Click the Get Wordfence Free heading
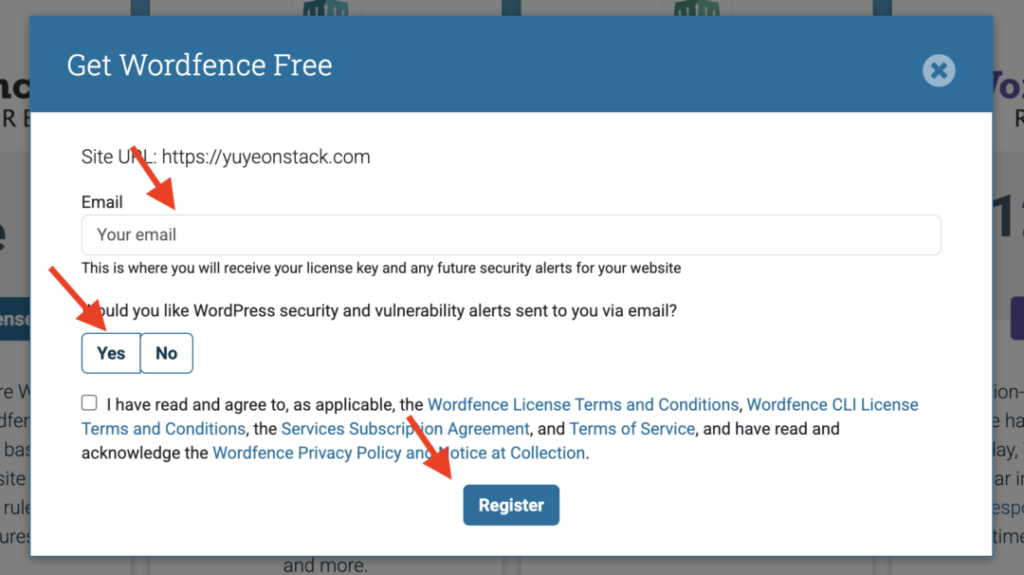Viewport: 1024px width, 575px height. click(x=199, y=65)
